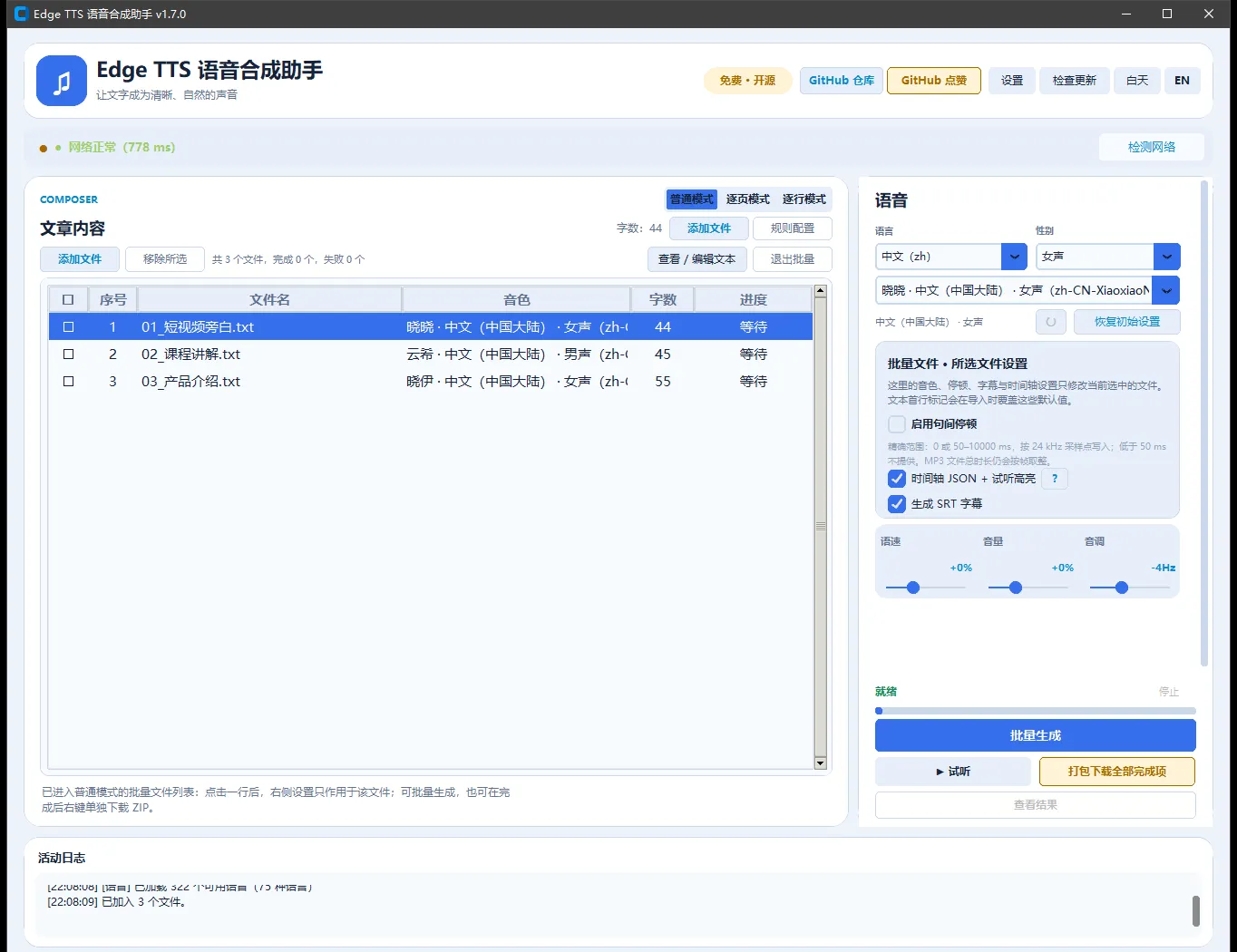1237x952 pixels.
Task: Click the file list scroll-down arrow
Action: (x=821, y=763)
